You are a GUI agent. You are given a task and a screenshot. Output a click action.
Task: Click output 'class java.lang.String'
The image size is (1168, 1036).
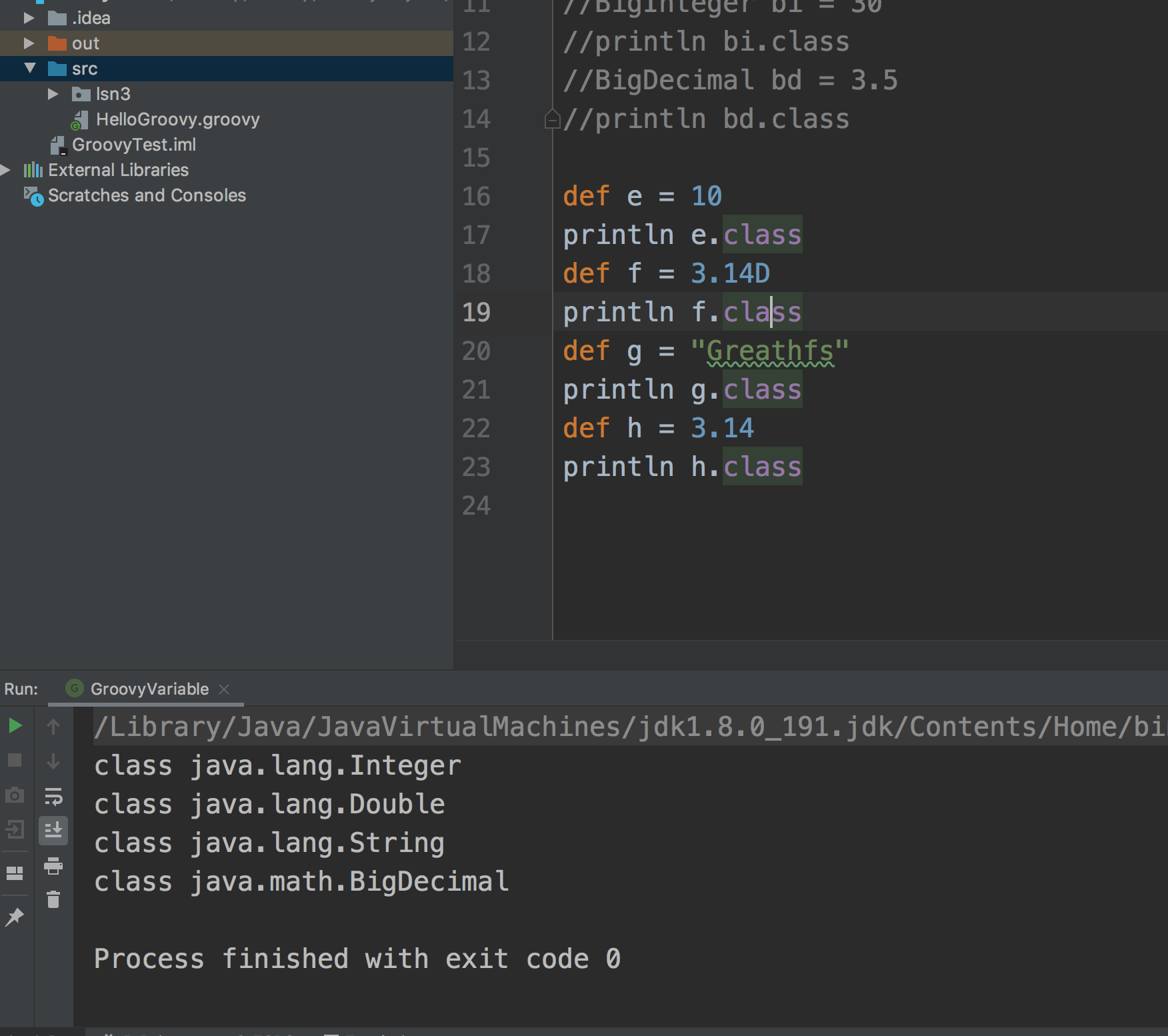coord(269,843)
